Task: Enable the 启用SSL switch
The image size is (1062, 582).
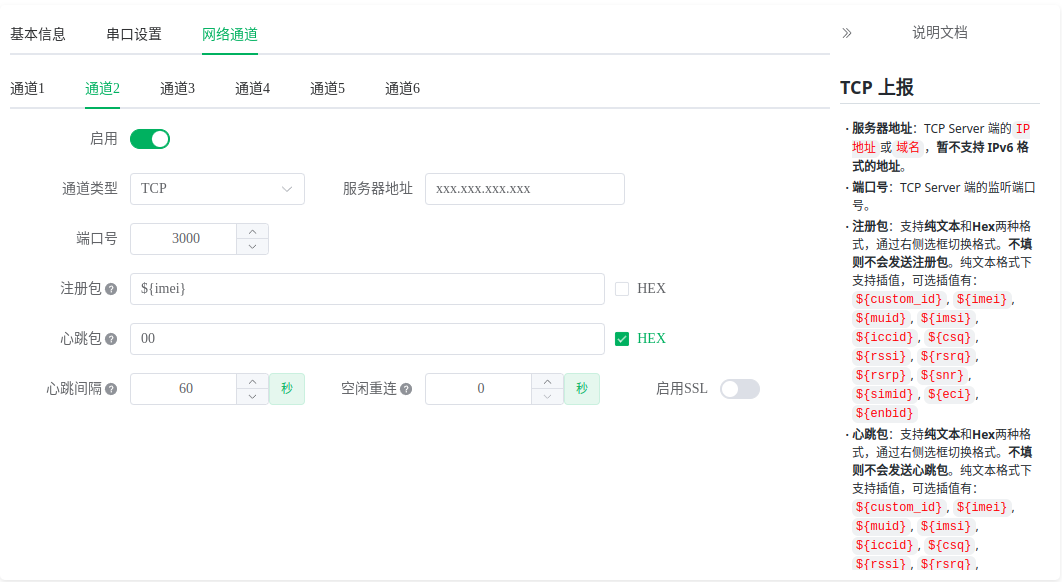Action: tap(740, 389)
